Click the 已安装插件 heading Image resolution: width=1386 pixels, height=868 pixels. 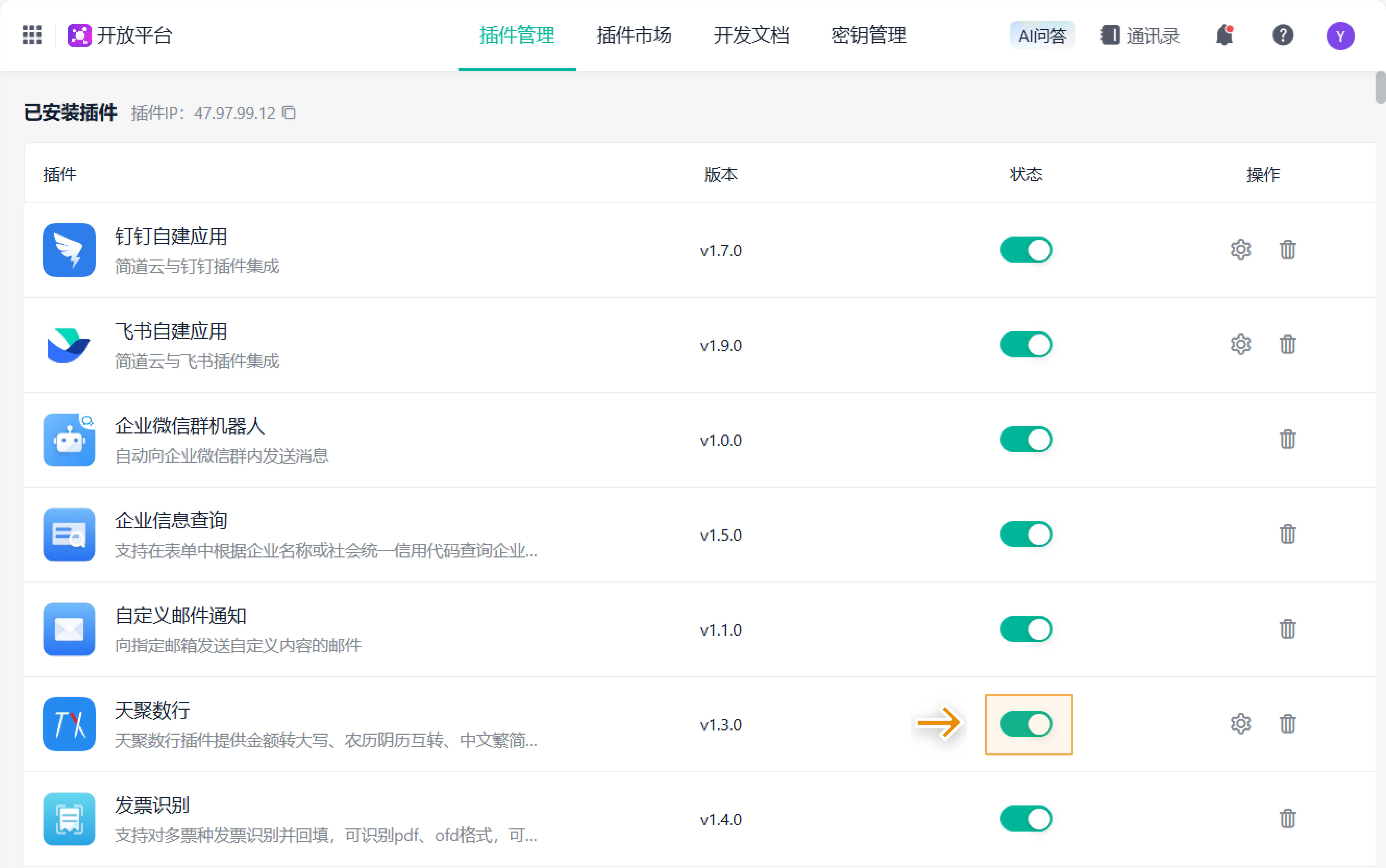(x=70, y=113)
